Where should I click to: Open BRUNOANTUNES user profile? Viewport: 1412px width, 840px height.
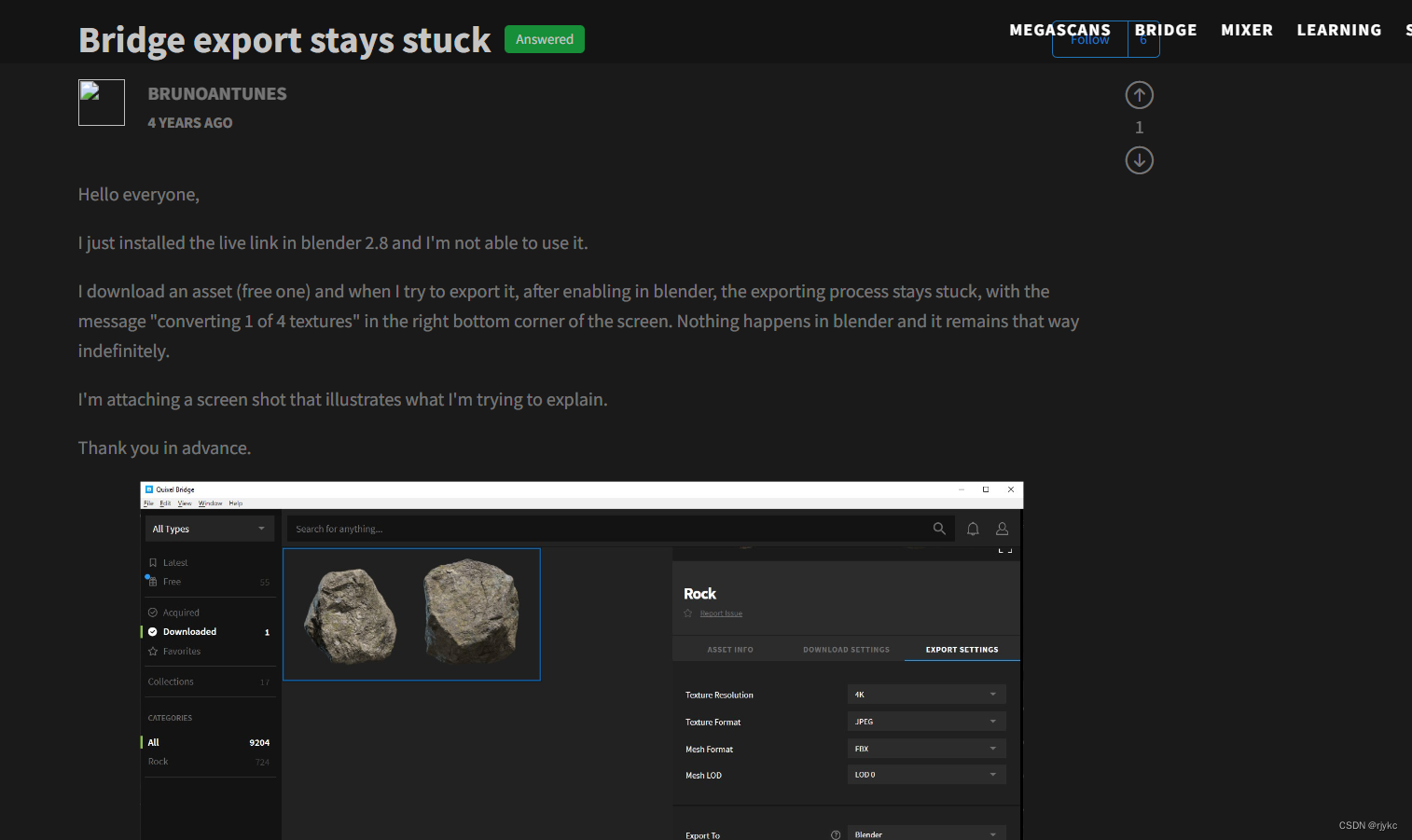[x=217, y=94]
